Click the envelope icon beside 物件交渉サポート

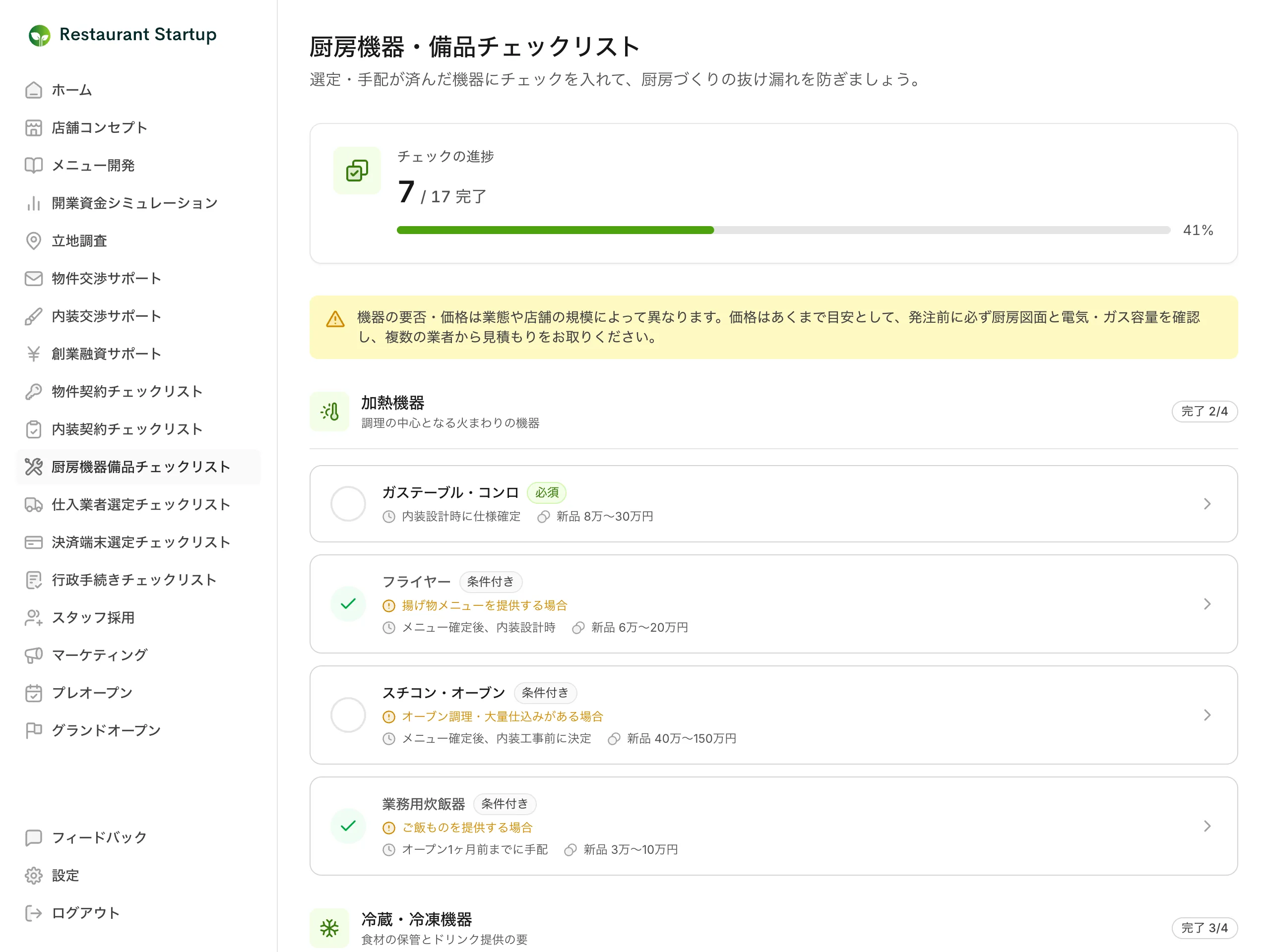click(x=34, y=278)
